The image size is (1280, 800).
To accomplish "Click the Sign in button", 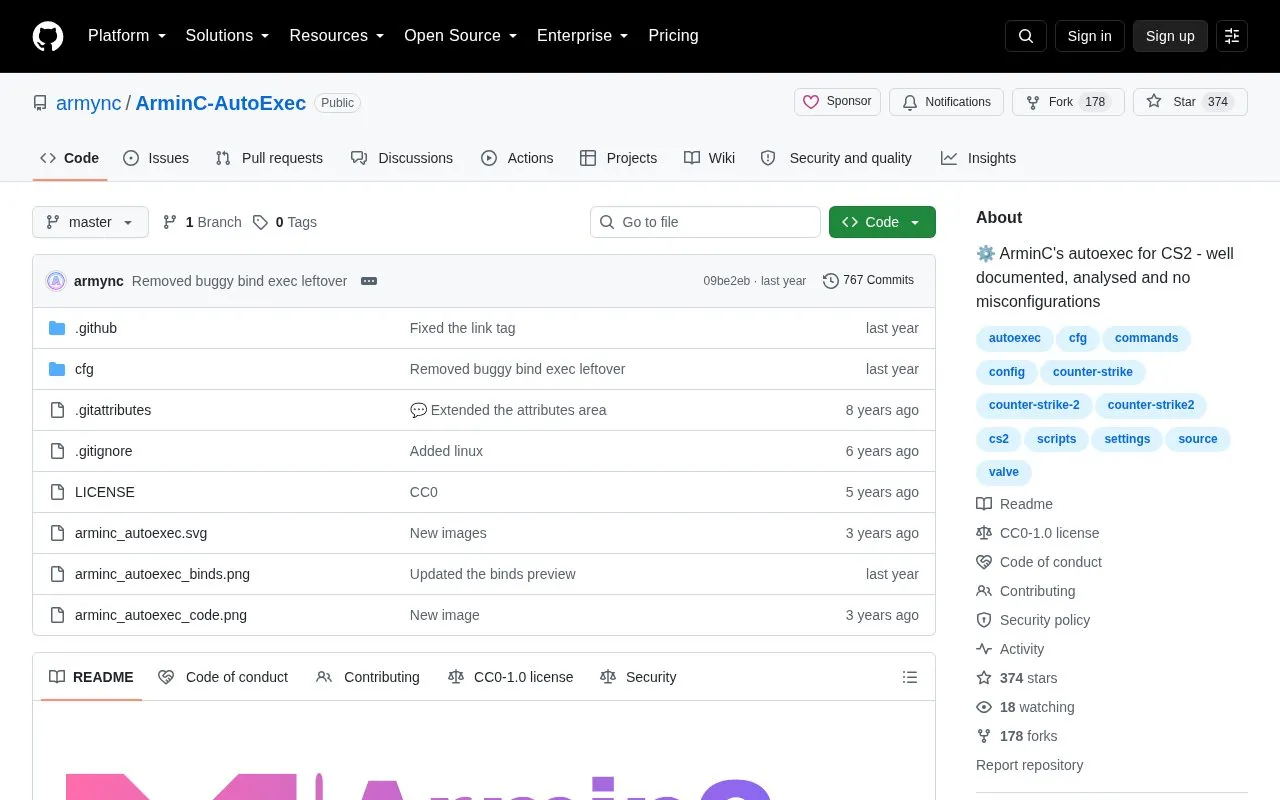I will click(x=1089, y=36).
